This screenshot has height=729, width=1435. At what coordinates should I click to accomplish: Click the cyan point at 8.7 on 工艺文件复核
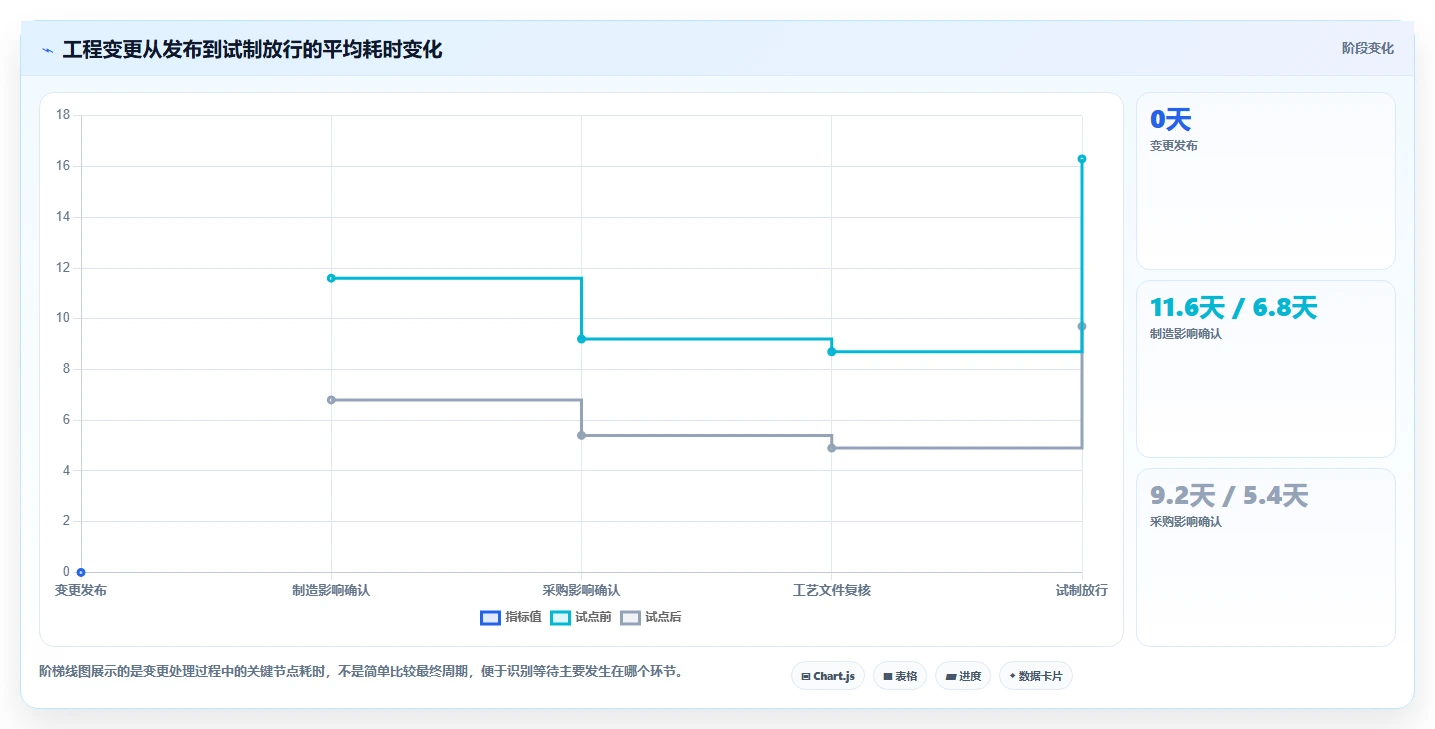click(831, 351)
